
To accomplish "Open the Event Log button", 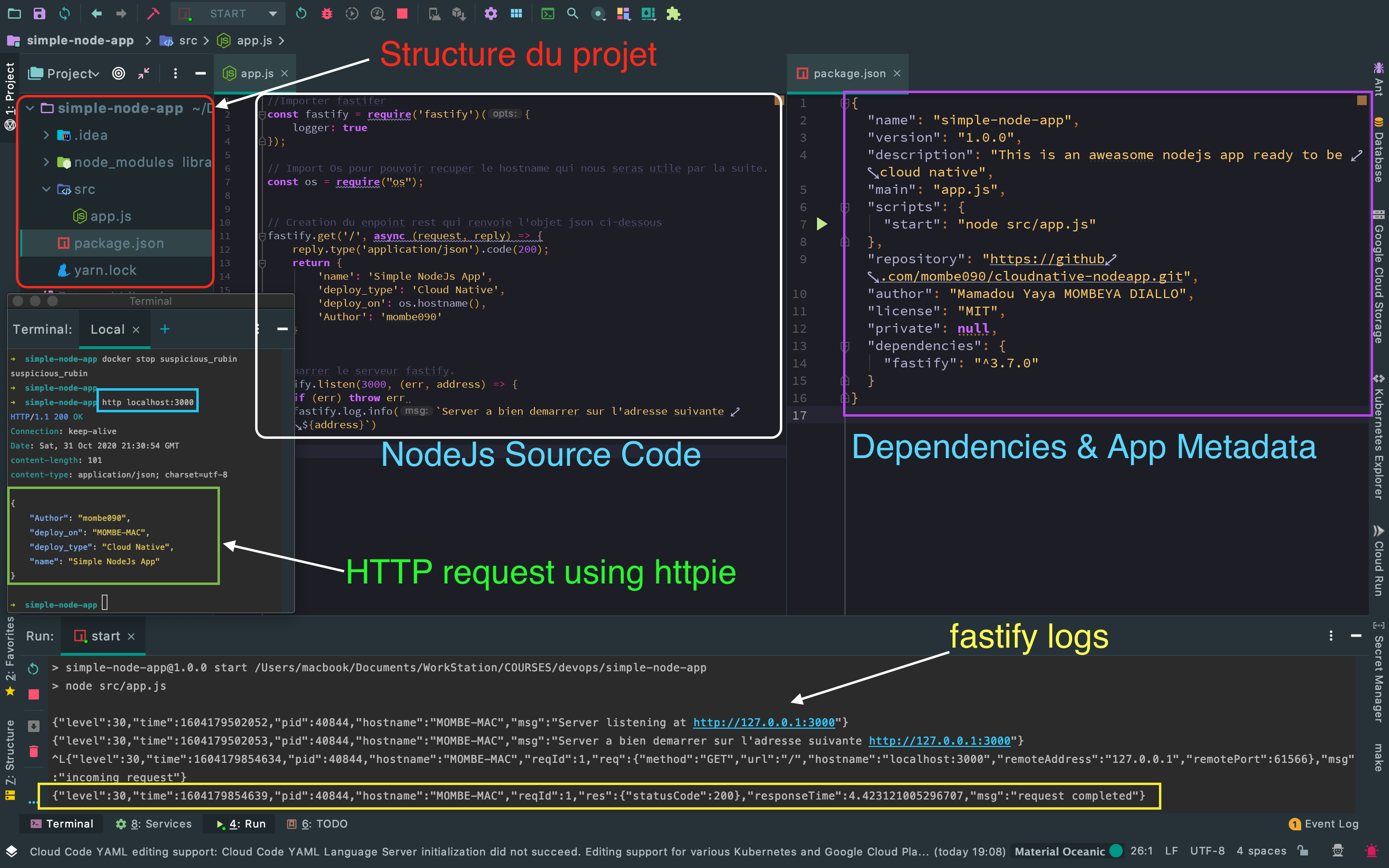I will click(1323, 824).
